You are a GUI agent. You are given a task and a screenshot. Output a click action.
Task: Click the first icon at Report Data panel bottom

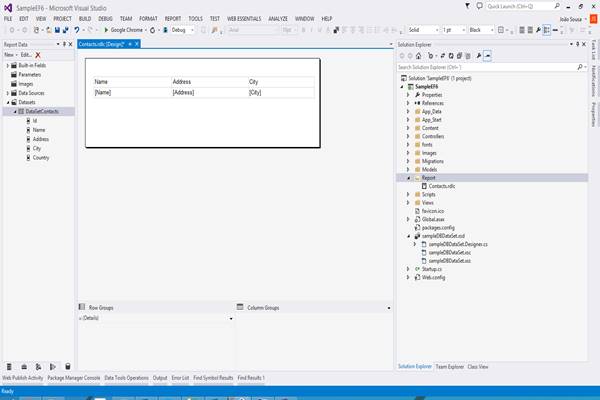tap(9, 367)
